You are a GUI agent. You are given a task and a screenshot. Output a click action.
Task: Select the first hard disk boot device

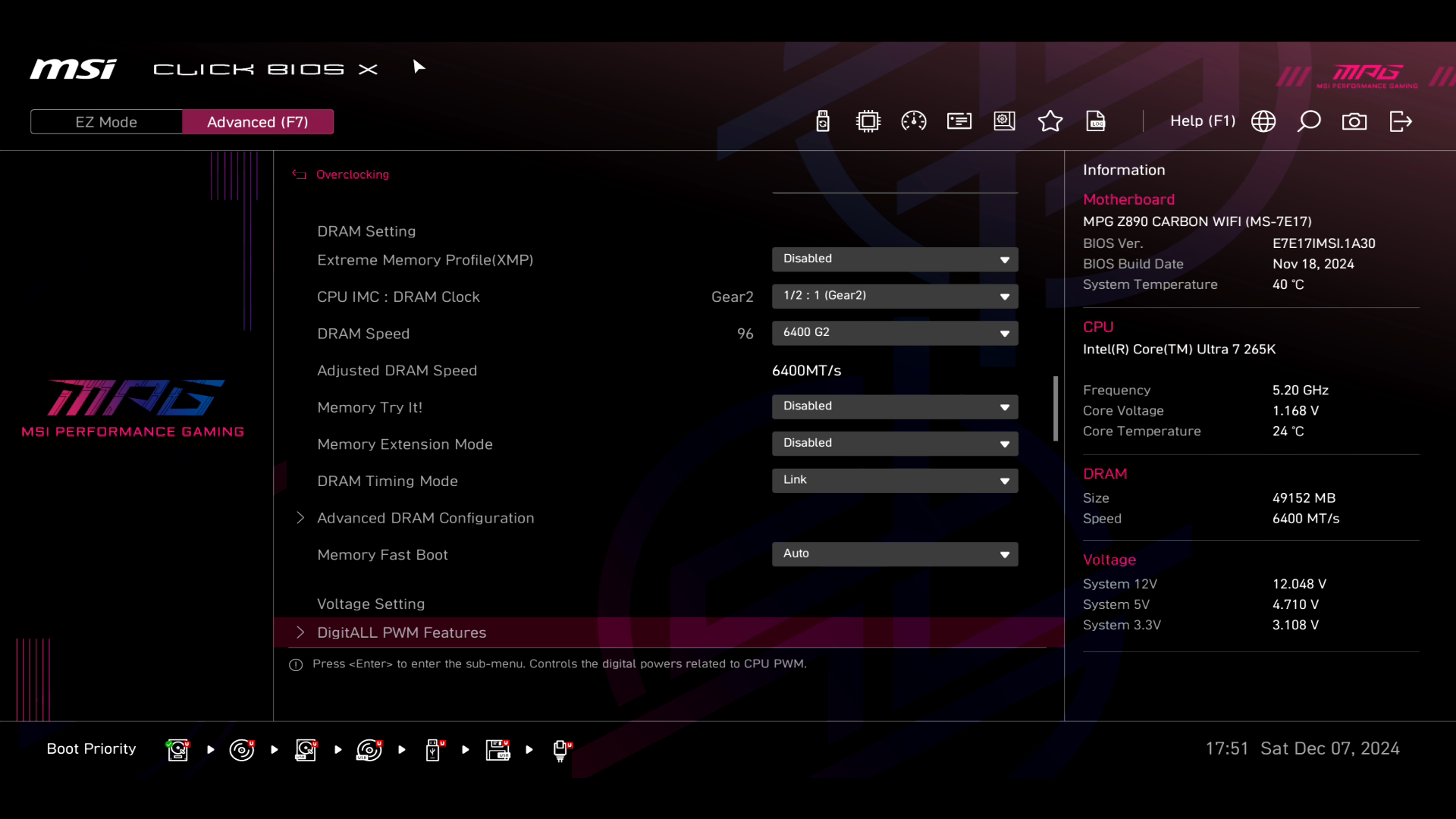178,750
